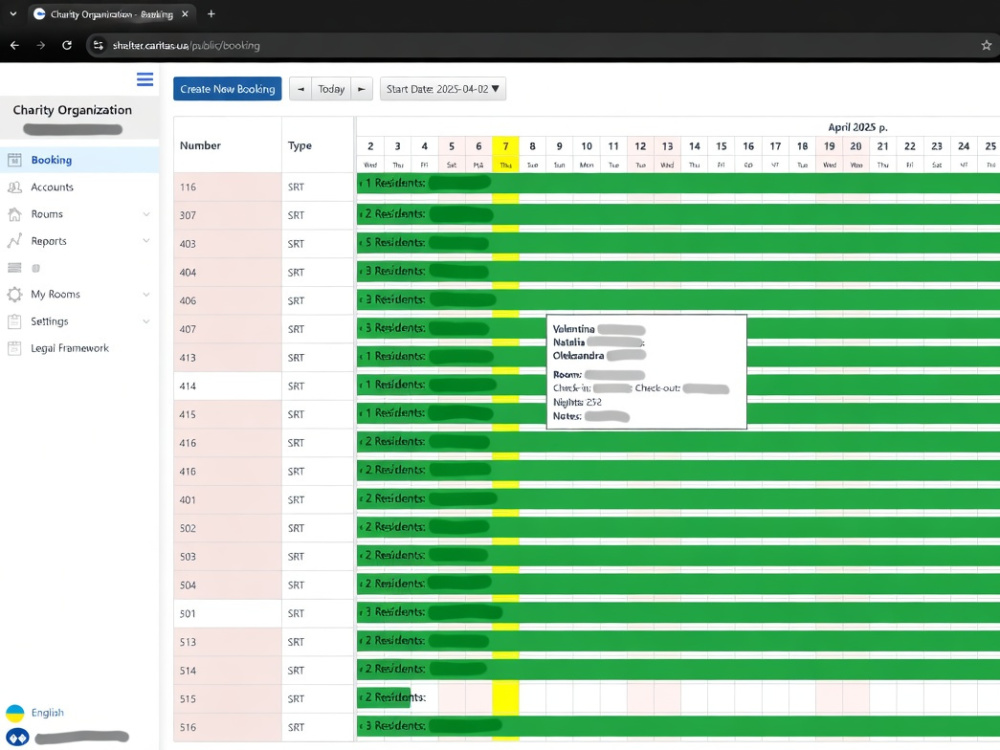Click room number 501 cell
The image size is (1000, 750).
pos(227,614)
